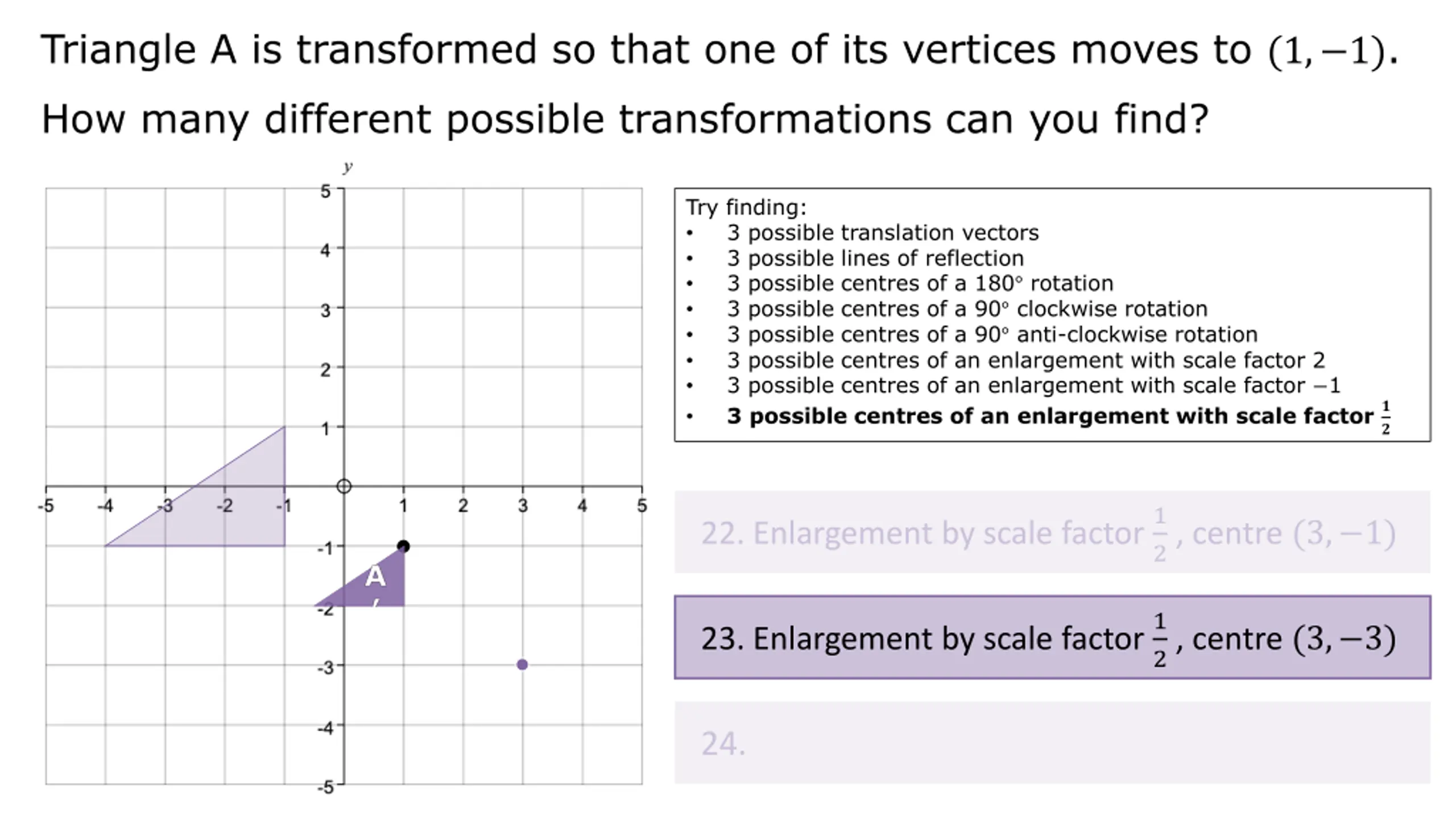Click bullet '3 possible translation vectors'

pyautogui.click(x=882, y=233)
